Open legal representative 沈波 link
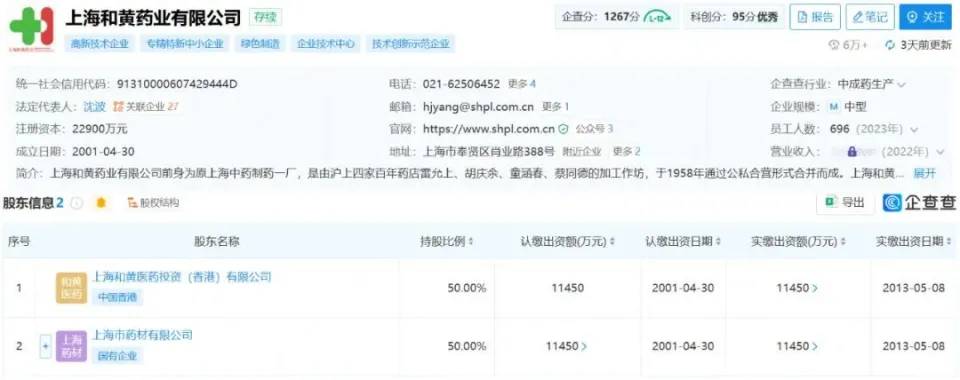The height and width of the screenshot is (380, 960). pyautogui.click(x=94, y=106)
